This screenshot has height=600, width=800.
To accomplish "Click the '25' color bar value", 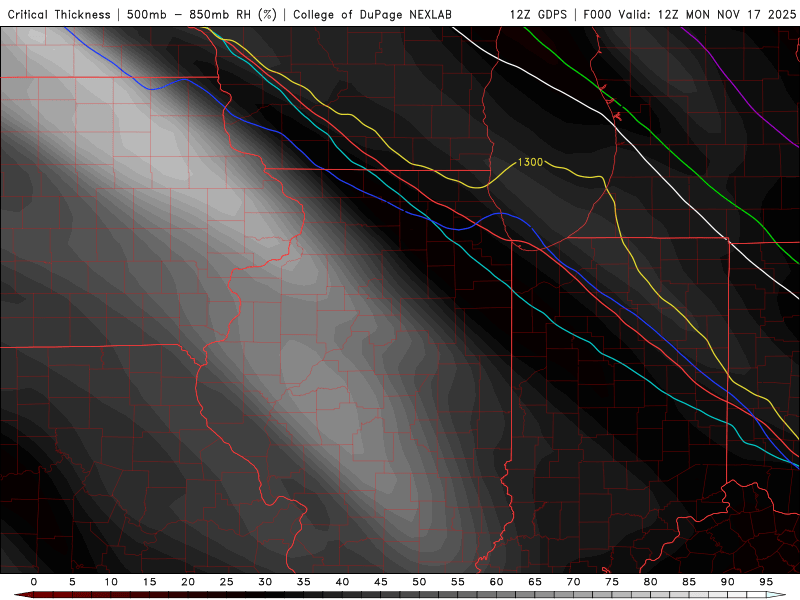I will click(227, 582).
